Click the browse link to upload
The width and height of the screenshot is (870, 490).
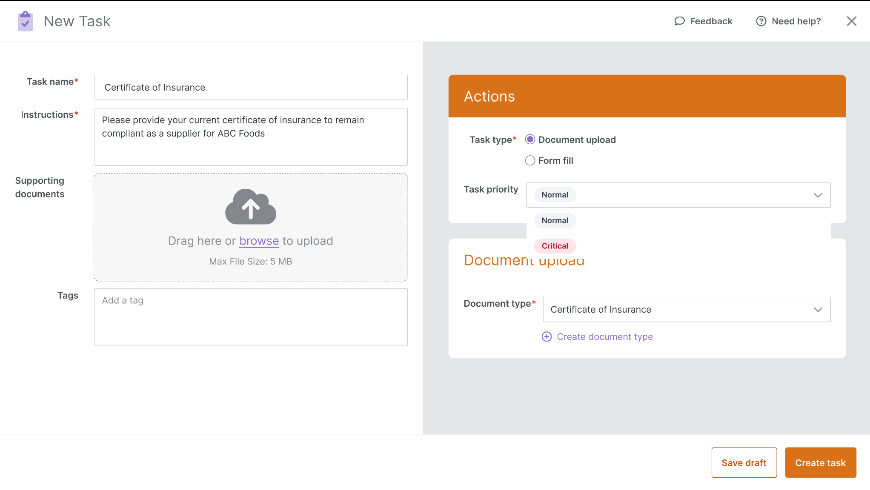pyautogui.click(x=259, y=241)
